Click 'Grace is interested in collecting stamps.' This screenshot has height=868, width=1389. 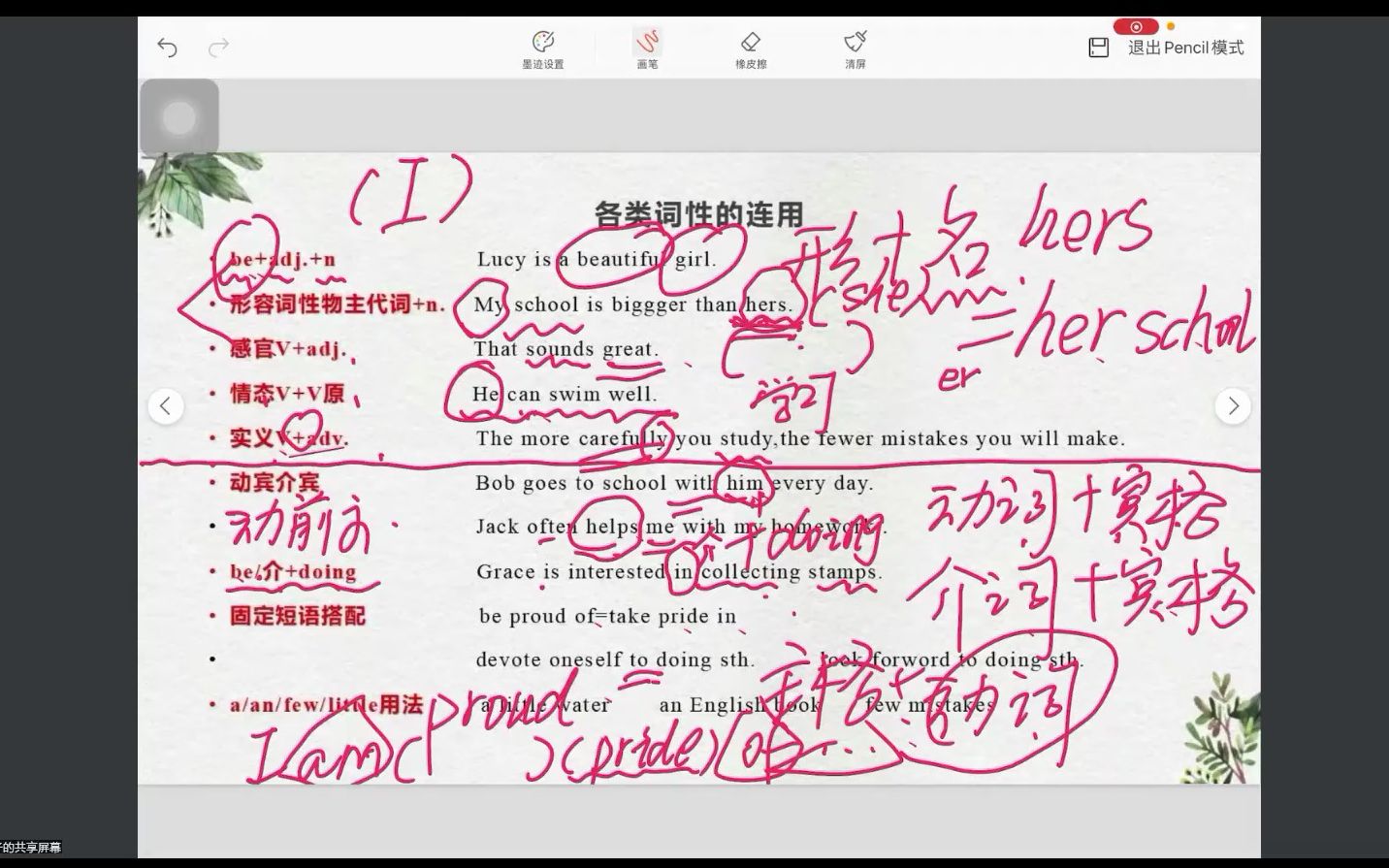679,571
